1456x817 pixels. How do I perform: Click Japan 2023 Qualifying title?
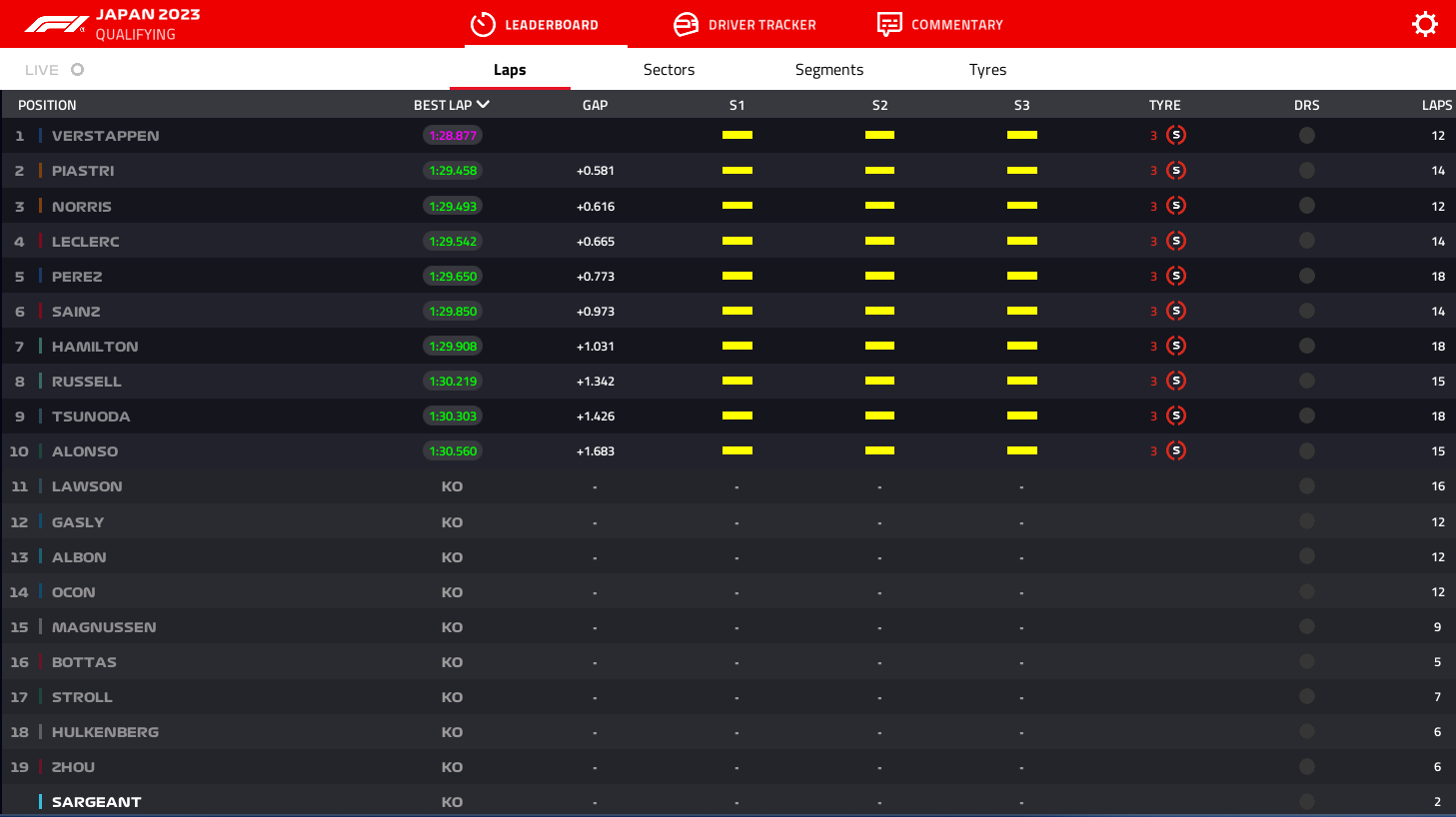148,24
